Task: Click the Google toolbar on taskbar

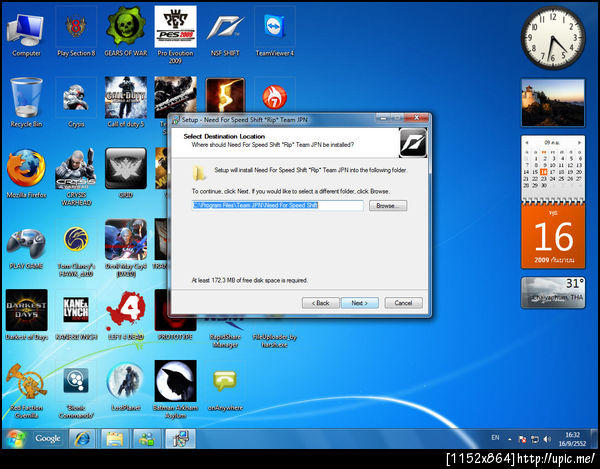Action: click(x=47, y=439)
